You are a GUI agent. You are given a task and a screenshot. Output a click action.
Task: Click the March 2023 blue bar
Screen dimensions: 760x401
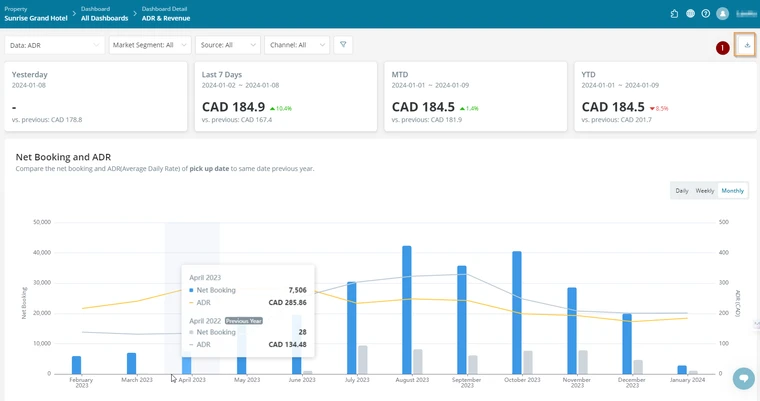[x=131, y=364]
